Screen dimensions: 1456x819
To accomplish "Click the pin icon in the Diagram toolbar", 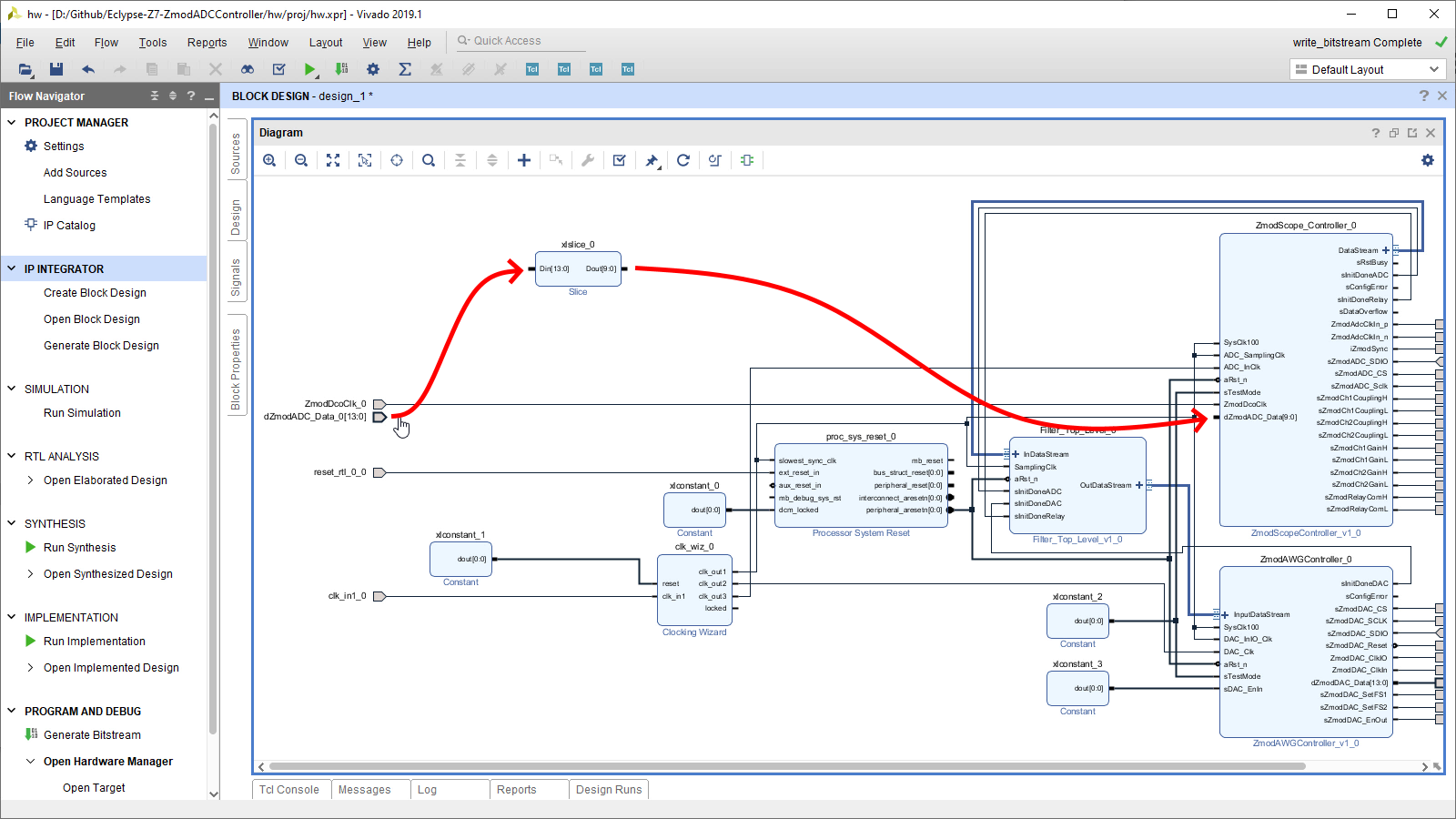I will coord(652,161).
